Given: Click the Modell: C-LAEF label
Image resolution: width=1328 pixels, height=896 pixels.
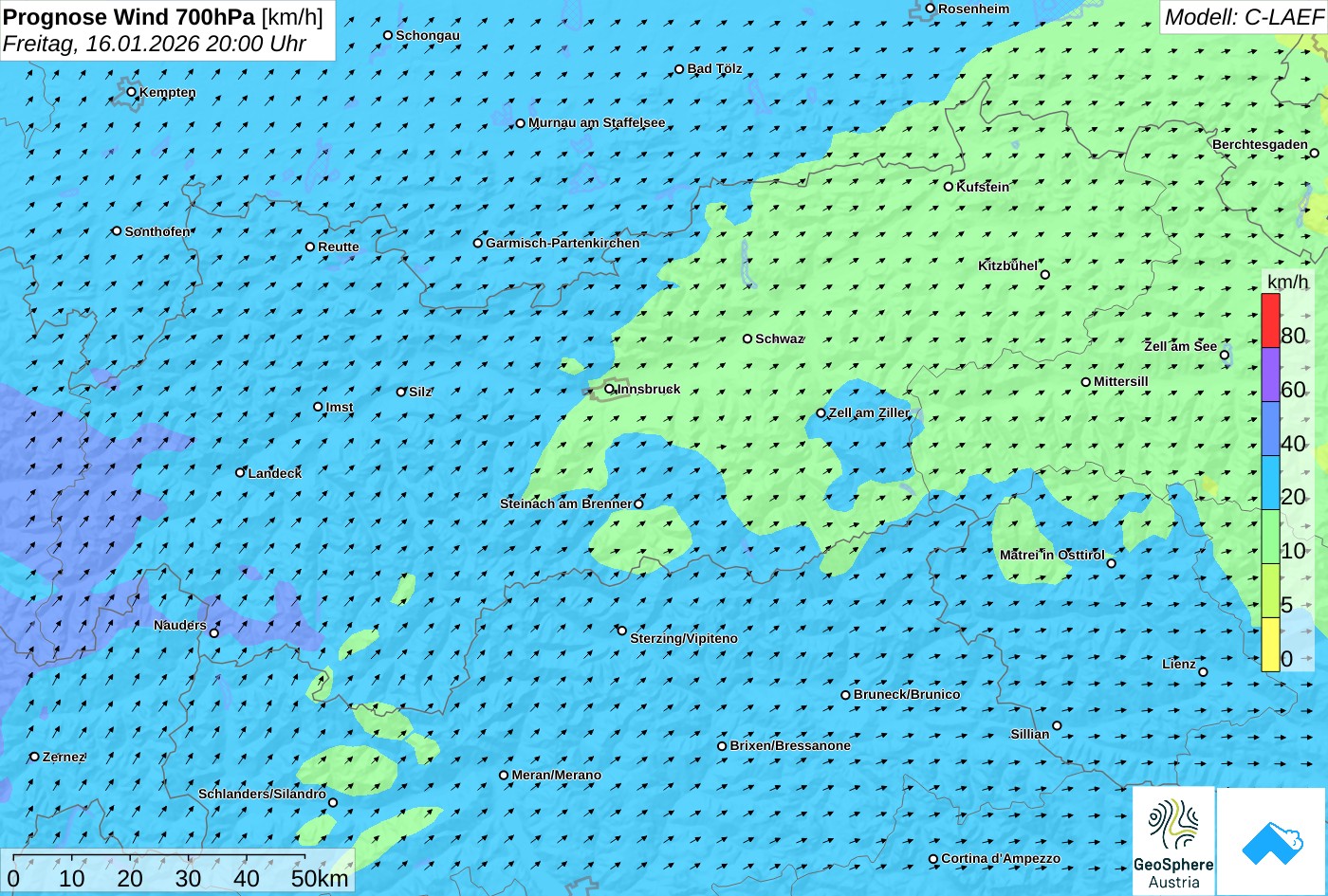Looking at the screenshot, I should pos(1243,16).
